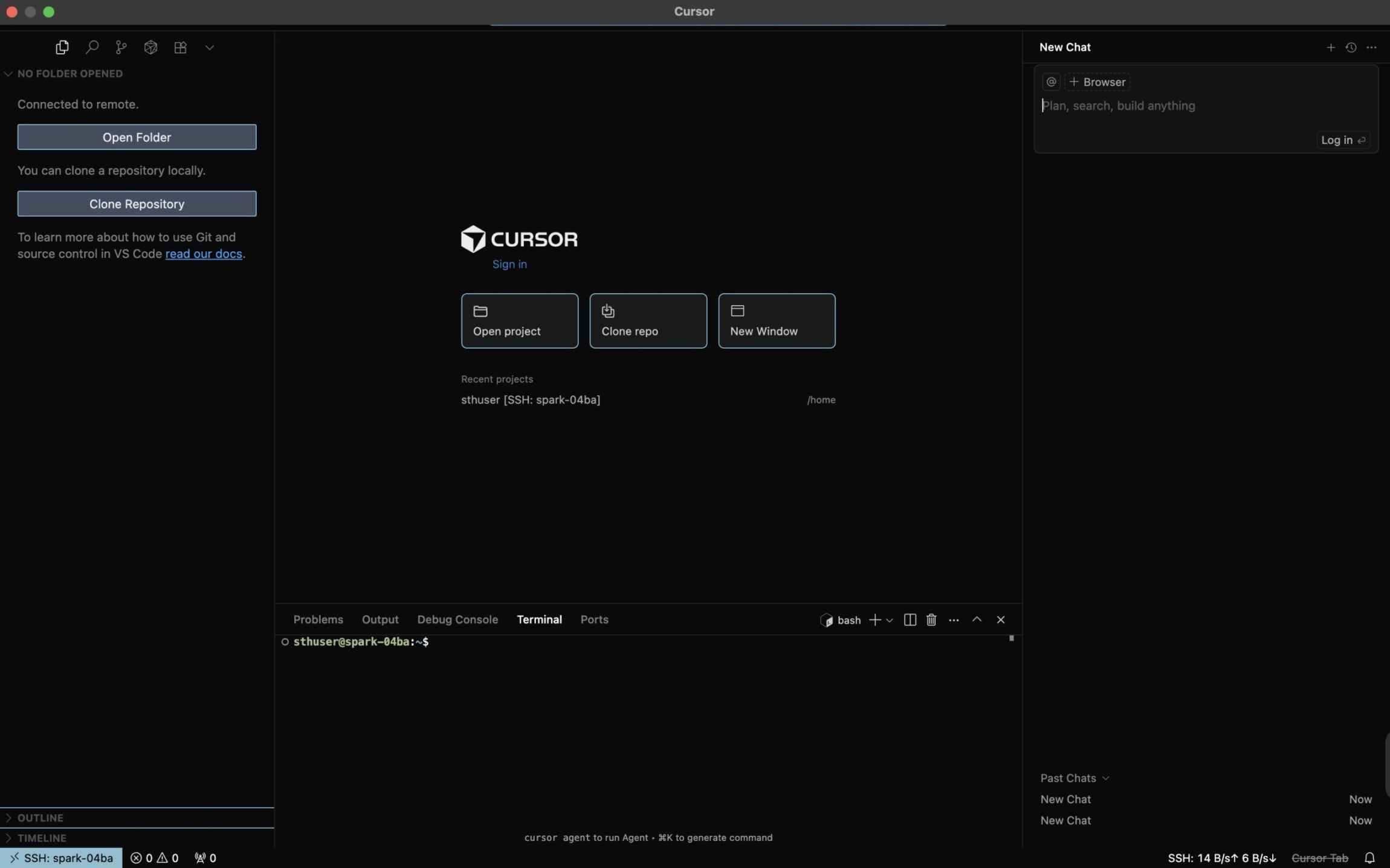Image resolution: width=1390 pixels, height=868 pixels.
Task: Toggle the Browser context chip in chat
Action: tap(1096, 82)
